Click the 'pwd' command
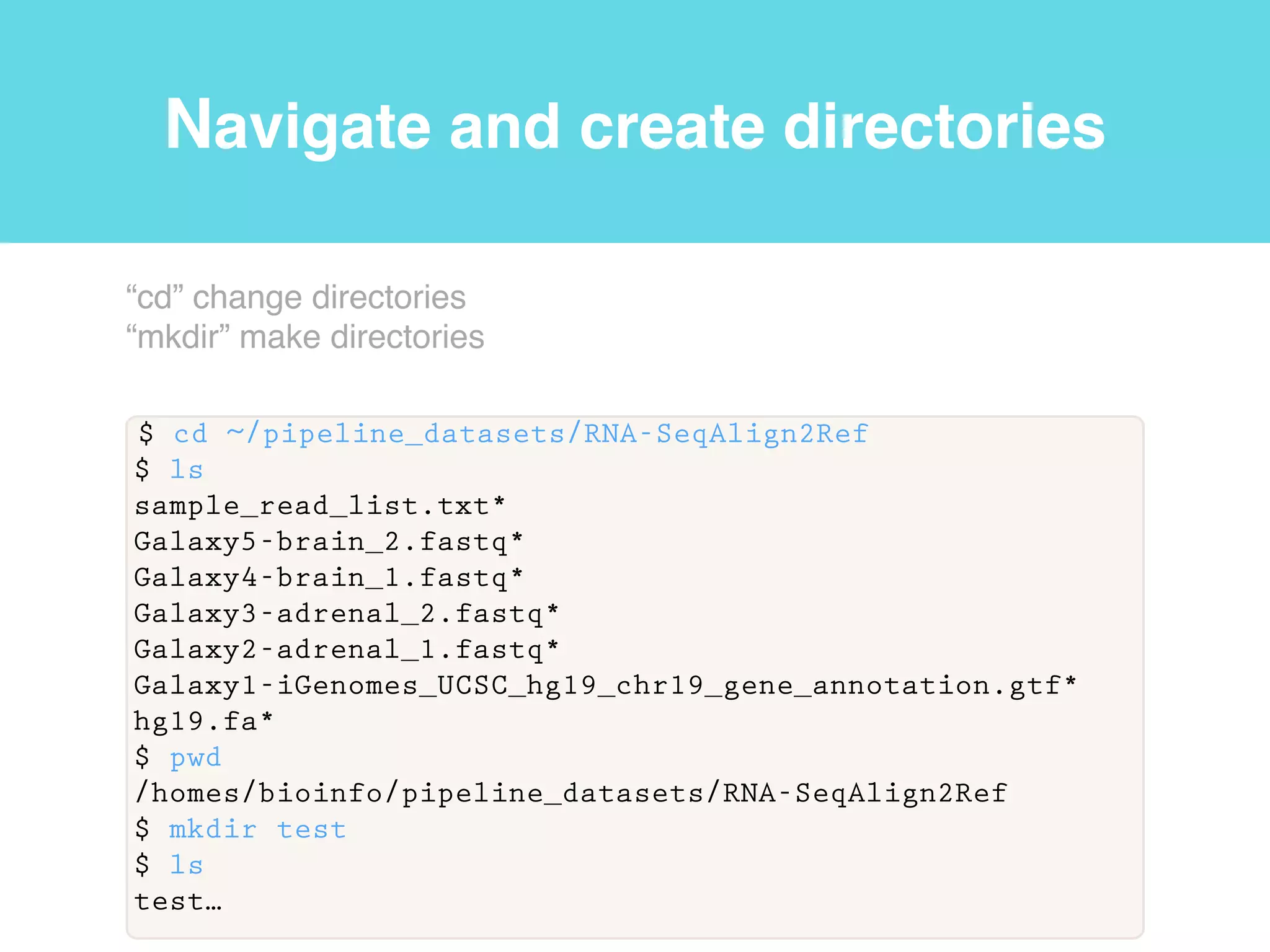Image resolution: width=1270 pixels, height=952 pixels. tap(195, 759)
